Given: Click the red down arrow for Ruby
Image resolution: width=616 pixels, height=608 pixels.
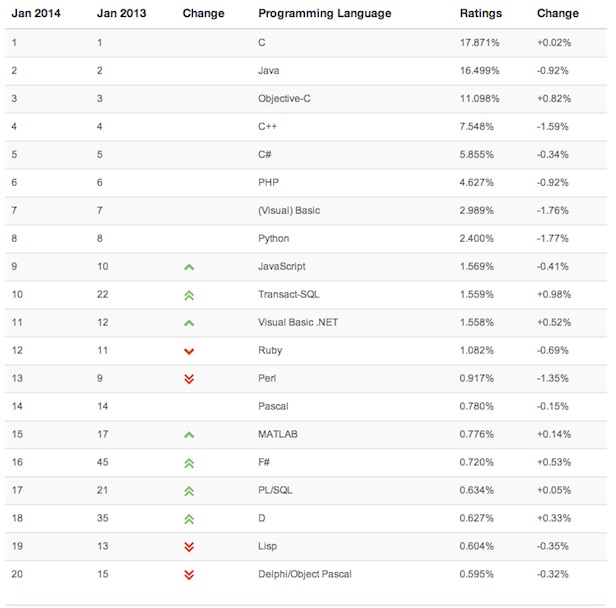Looking at the screenshot, I should pyautogui.click(x=189, y=351).
